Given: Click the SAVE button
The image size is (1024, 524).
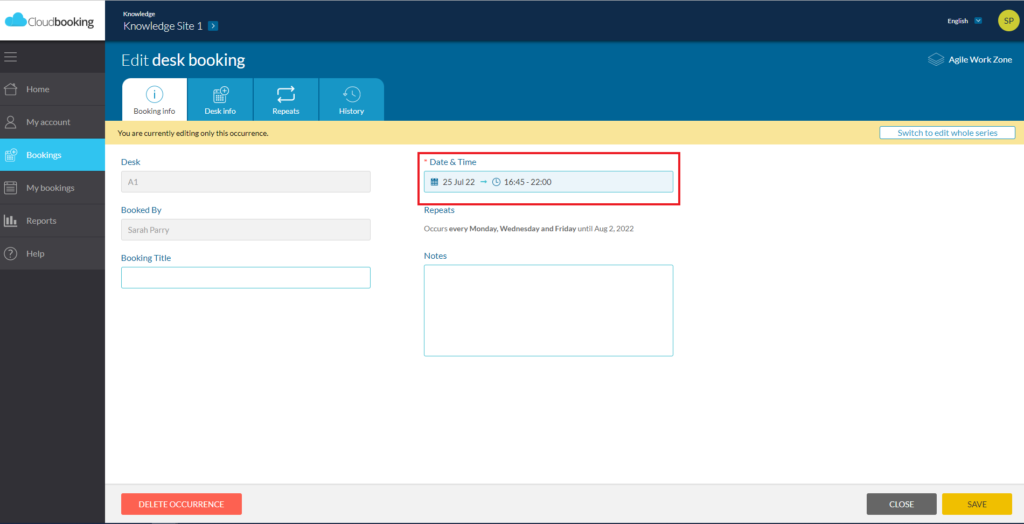Looking at the screenshot, I should tap(977, 504).
